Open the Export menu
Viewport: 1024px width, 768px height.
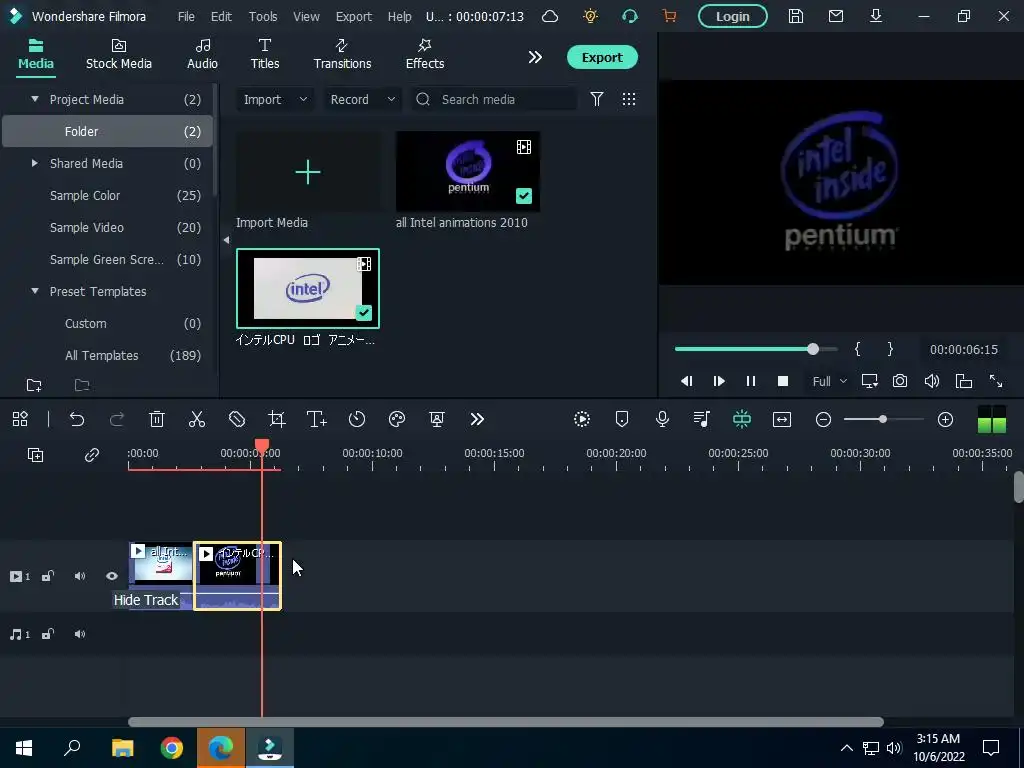(353, 16)
